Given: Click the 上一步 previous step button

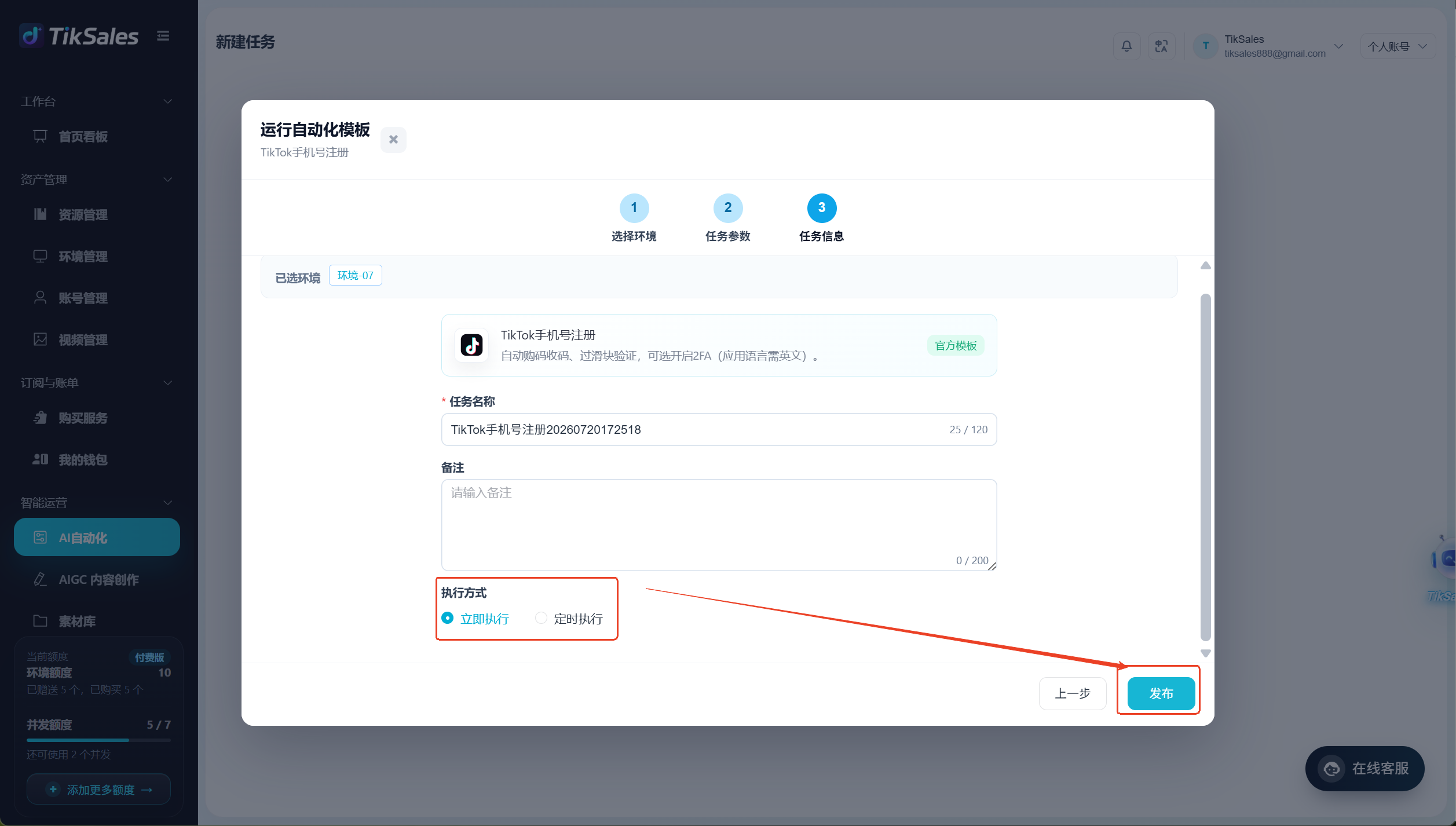Looking at the screenshot, I should (x=1073, y=693).
